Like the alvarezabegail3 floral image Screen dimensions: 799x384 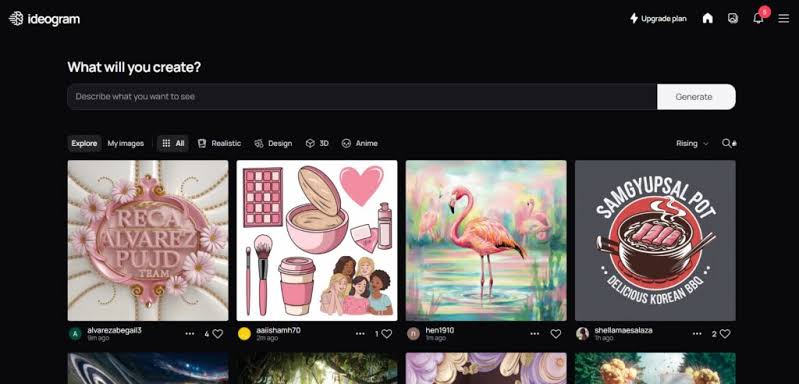click(x=218, y=334)
